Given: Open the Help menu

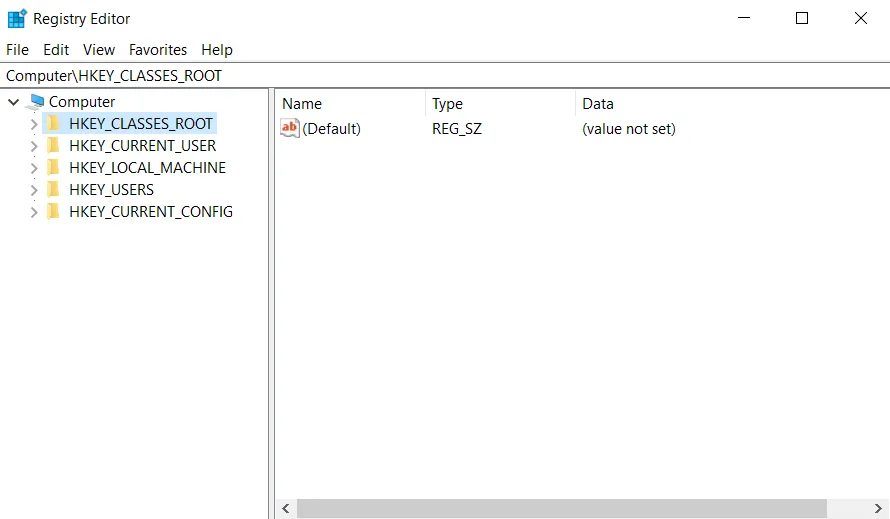Looking at the screenshot, I should tap(217, 50).
